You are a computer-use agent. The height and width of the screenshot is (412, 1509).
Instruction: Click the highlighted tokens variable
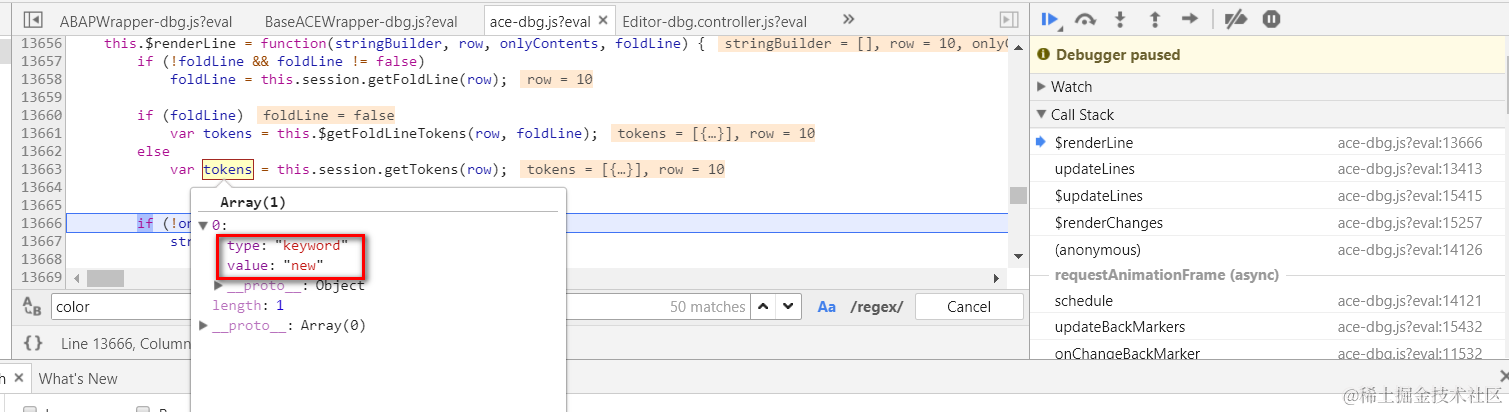(228, 169)
